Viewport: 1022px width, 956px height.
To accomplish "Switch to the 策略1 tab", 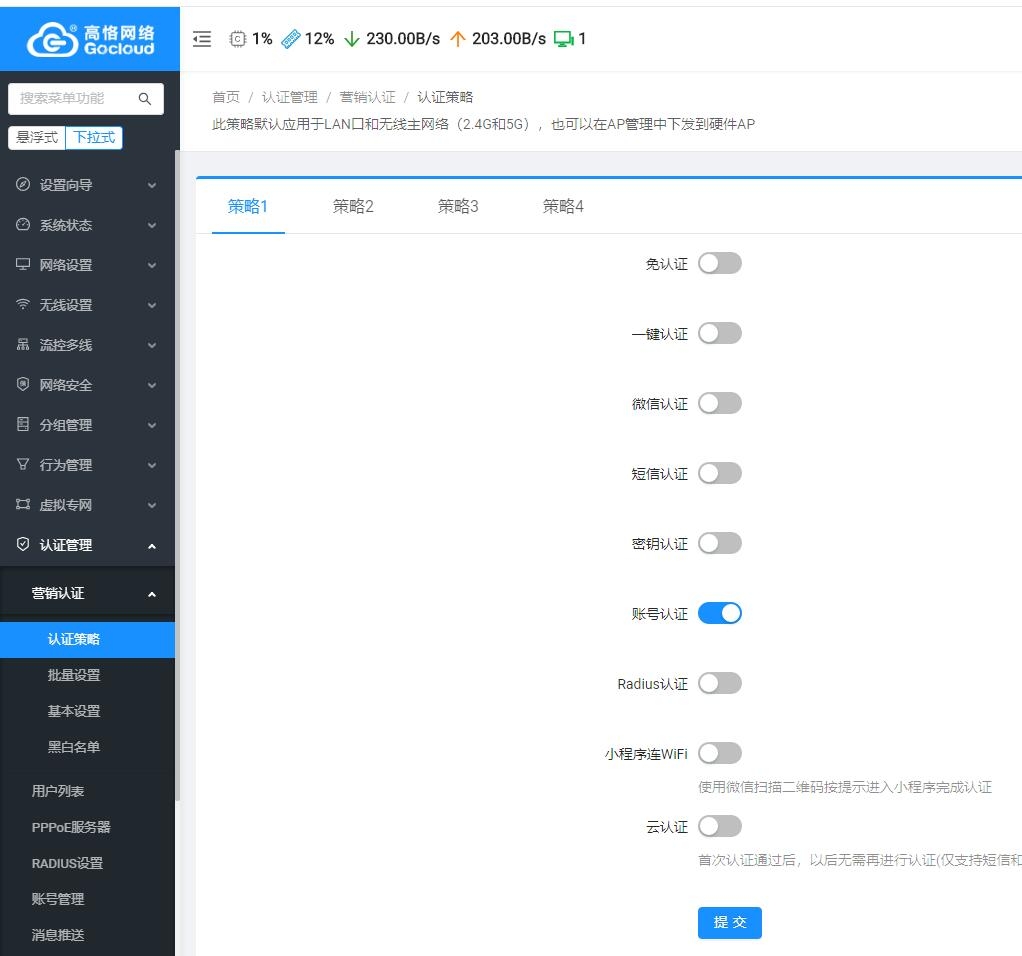I will pos(248,207).
